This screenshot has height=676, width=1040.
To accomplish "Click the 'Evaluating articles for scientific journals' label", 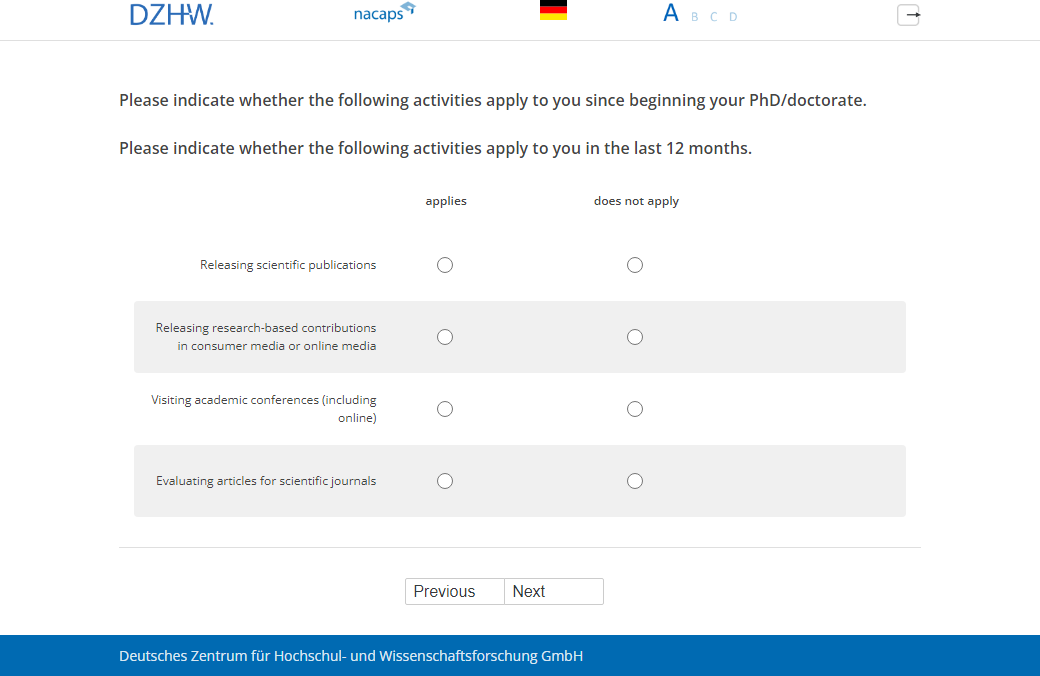I will 266,481.
